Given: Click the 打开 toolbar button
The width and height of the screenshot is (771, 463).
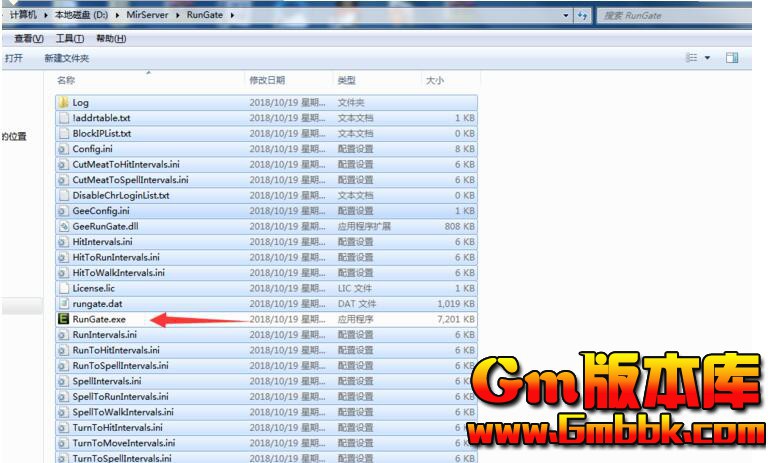Looking at the screenshot, I should (x=14, y=59).
